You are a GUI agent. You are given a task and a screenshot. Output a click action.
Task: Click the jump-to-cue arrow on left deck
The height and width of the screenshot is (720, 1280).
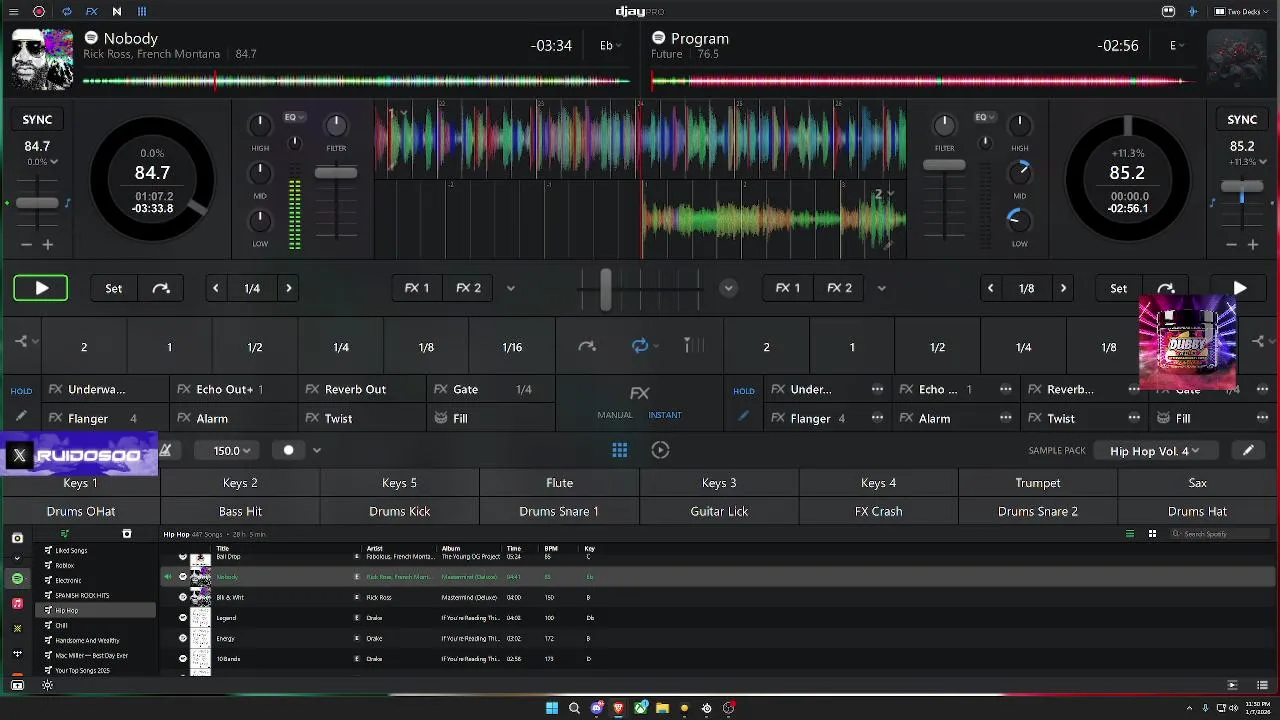click(161, 288)
